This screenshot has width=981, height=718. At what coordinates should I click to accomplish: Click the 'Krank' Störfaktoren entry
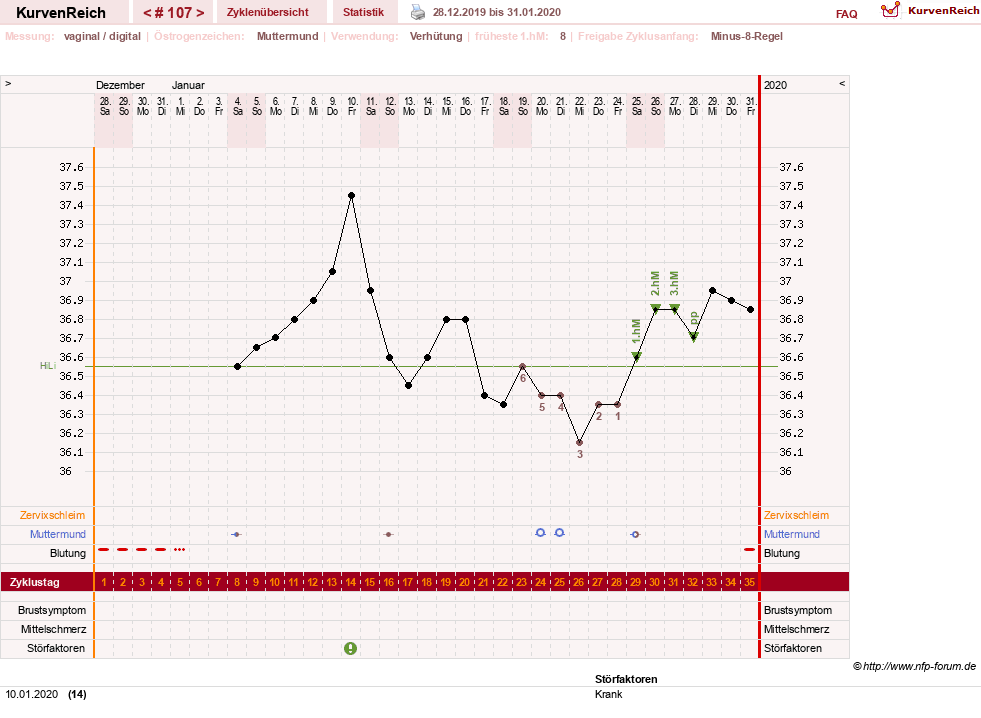(609, 694)
